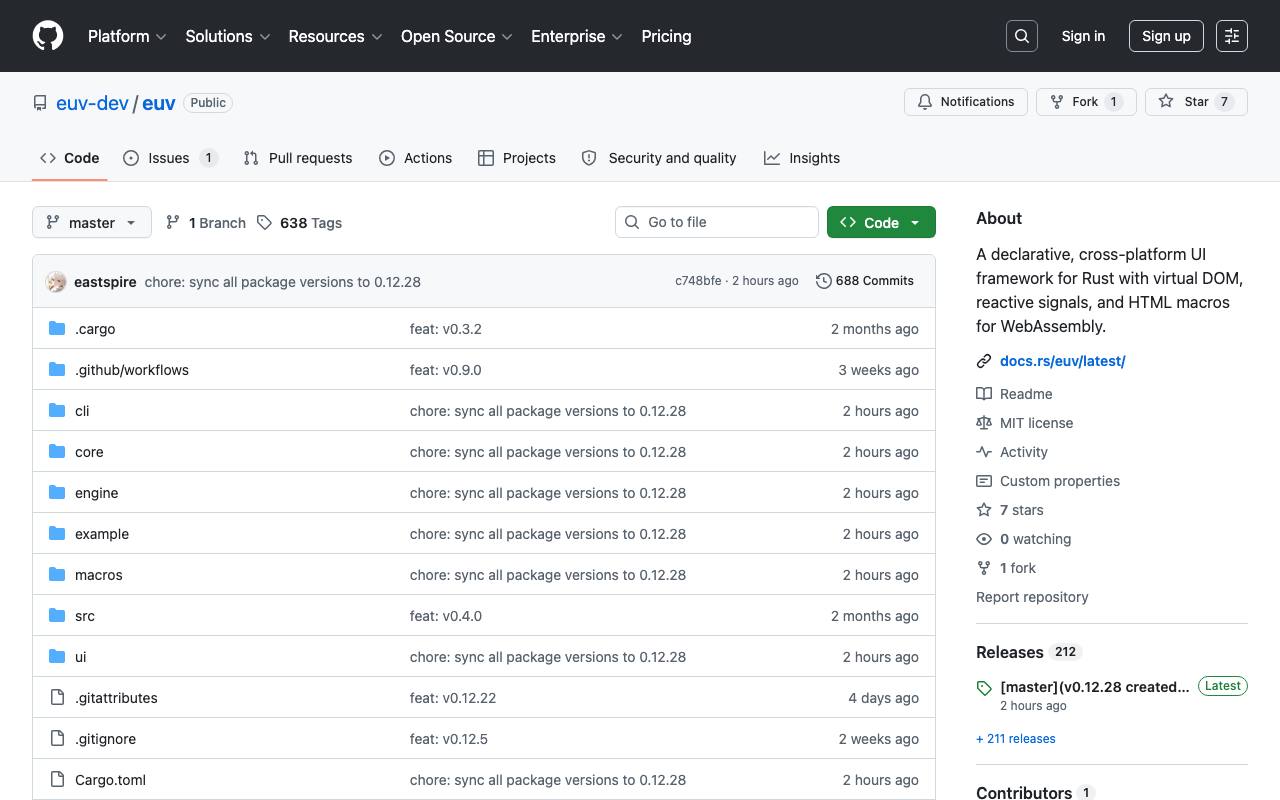Open the src commit message feat: v0.4.0
This screenshot has width=1280, height=800.
446,616
